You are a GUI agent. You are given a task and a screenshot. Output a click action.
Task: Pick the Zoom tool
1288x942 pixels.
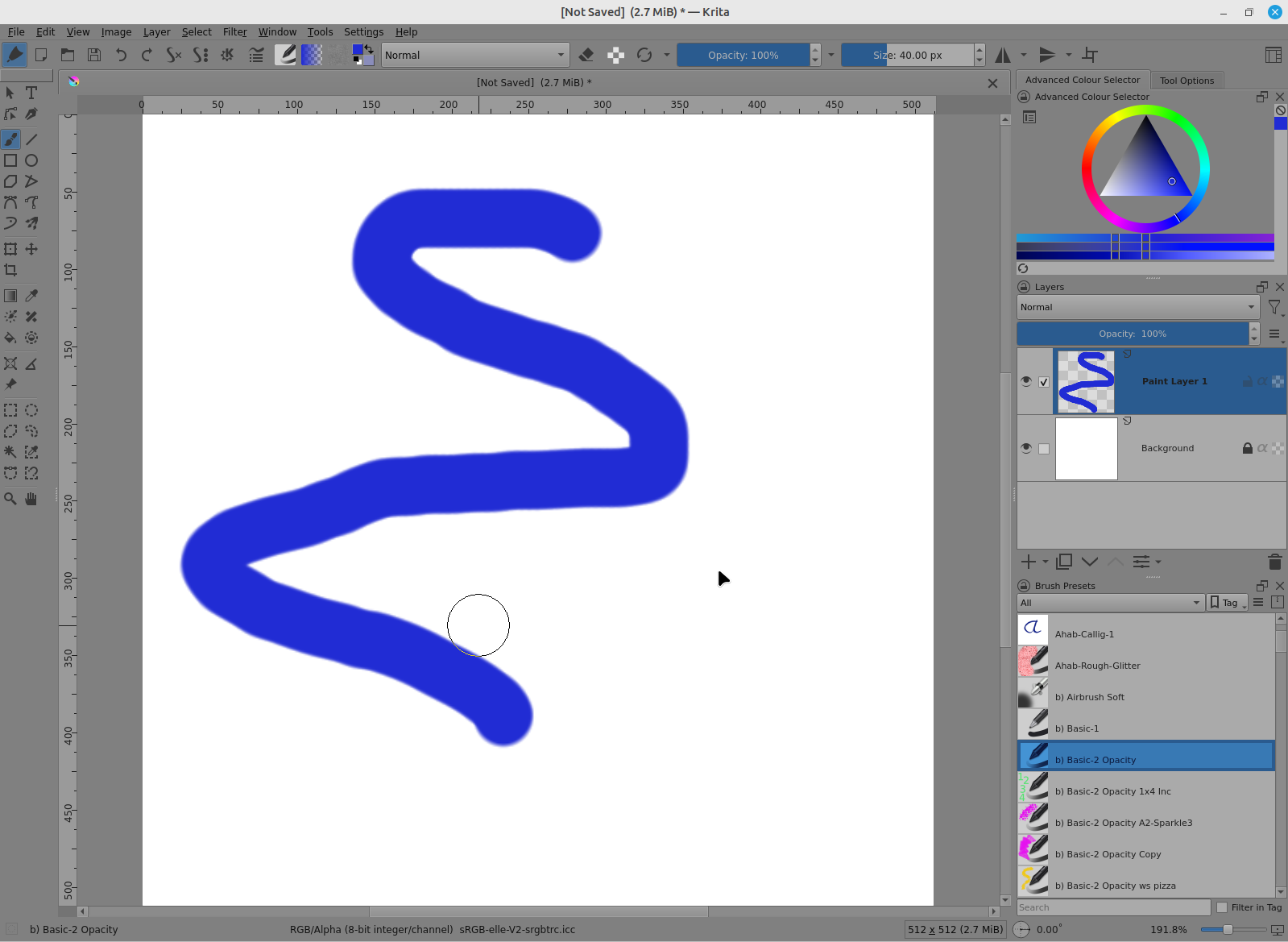pyautogui.click(x=10, y=499)
